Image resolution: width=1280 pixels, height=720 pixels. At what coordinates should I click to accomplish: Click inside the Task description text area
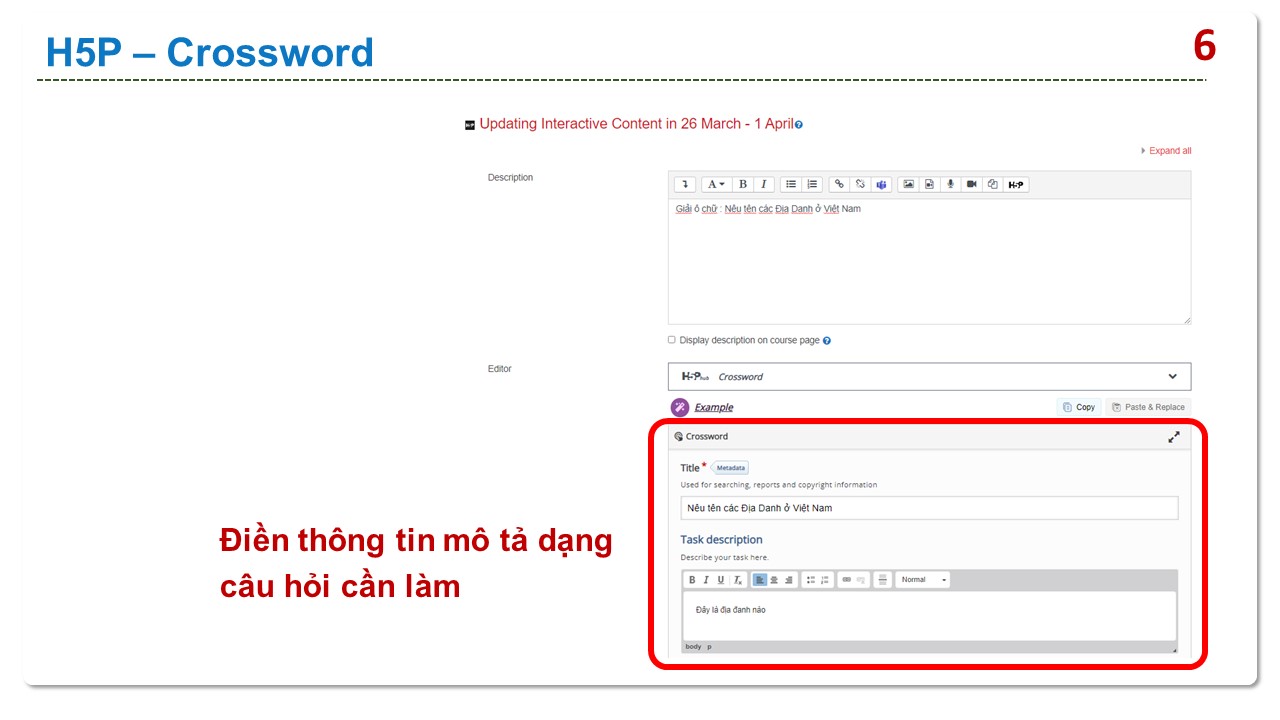[929, 615]
